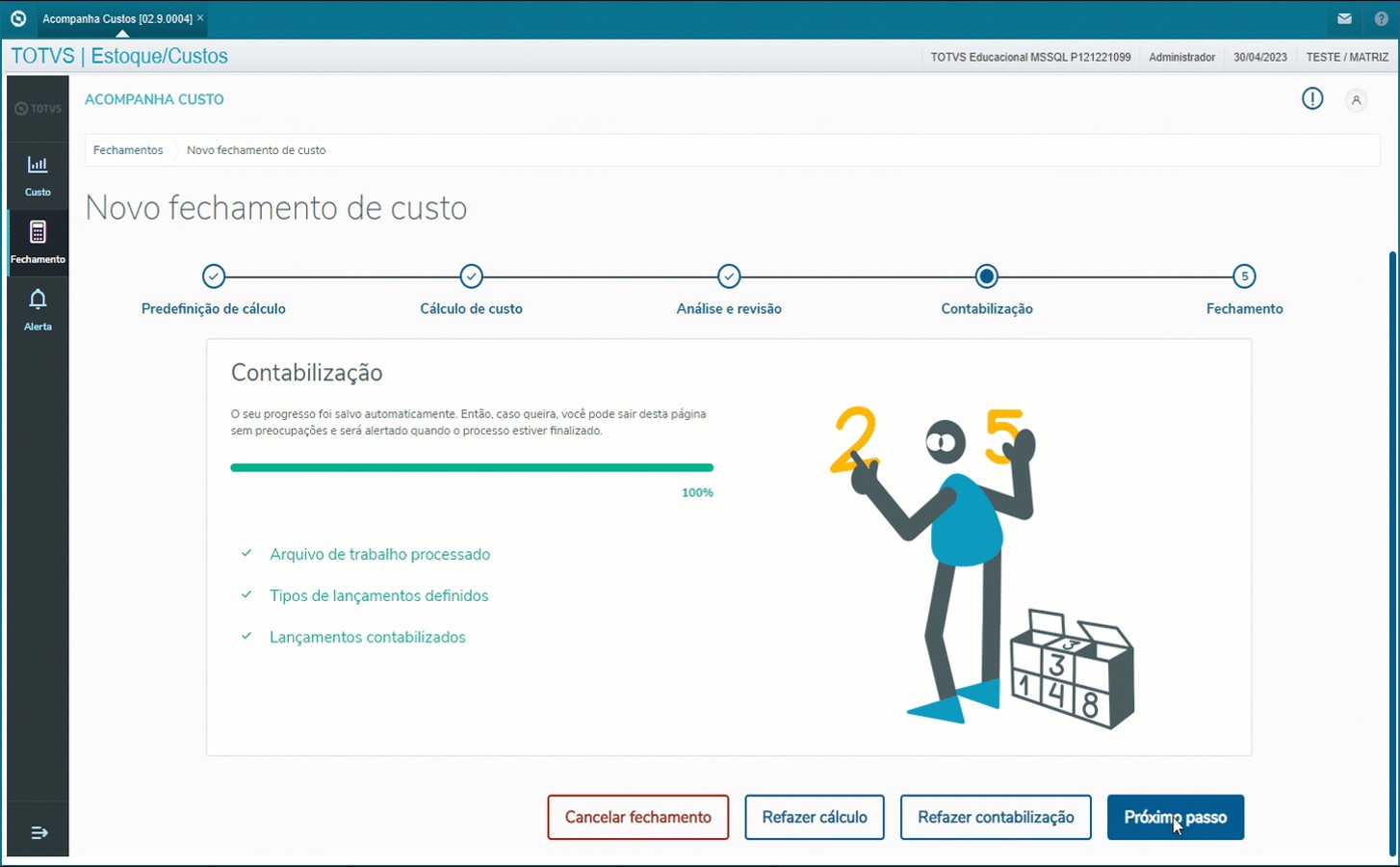Viewport: 1400px width, 867px height.
Task: Switch to Acompanha Custos tab
Action: [x=117, y=18]
